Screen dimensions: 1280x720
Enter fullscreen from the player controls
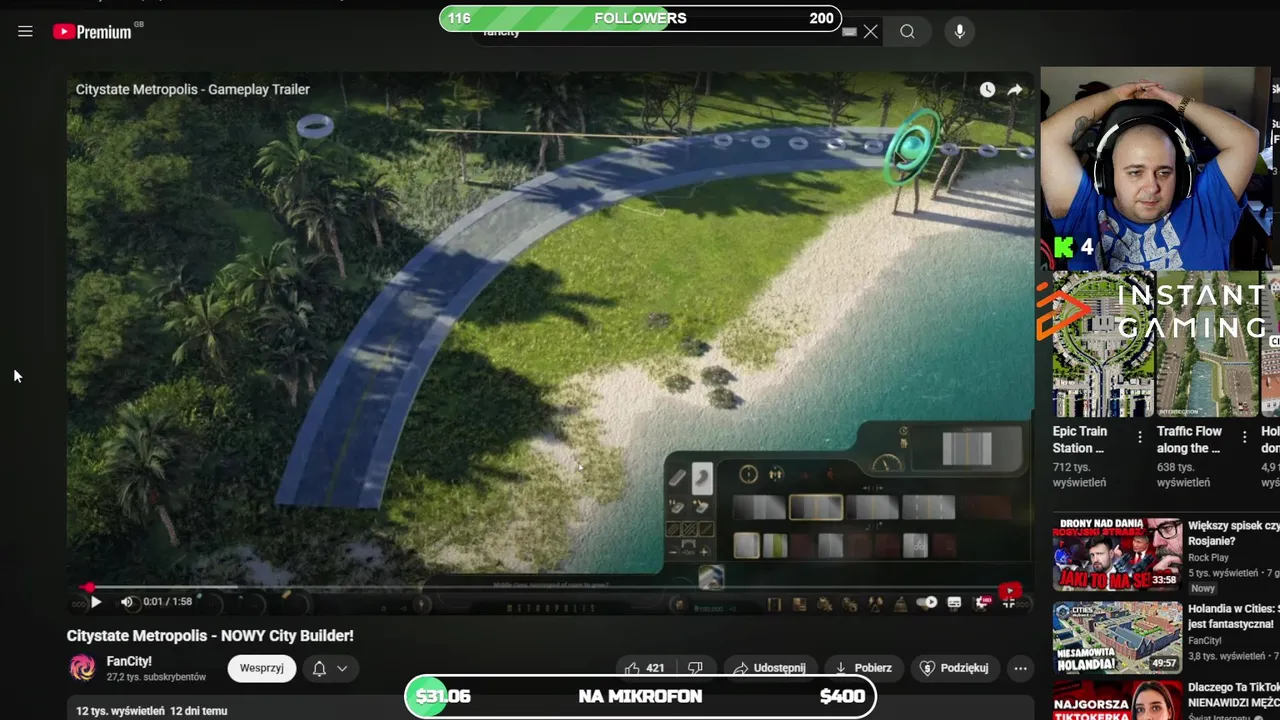click(x=1009, y=603)
